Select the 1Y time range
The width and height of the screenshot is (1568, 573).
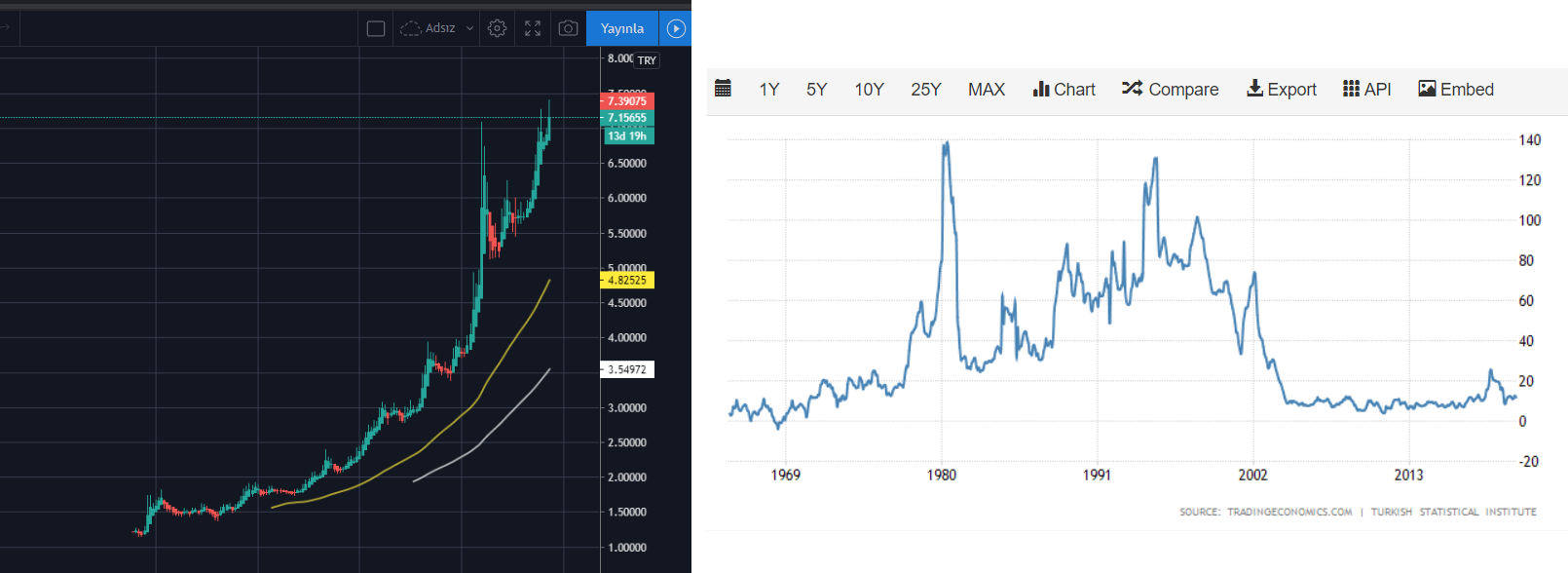click(x=769, y=90)
